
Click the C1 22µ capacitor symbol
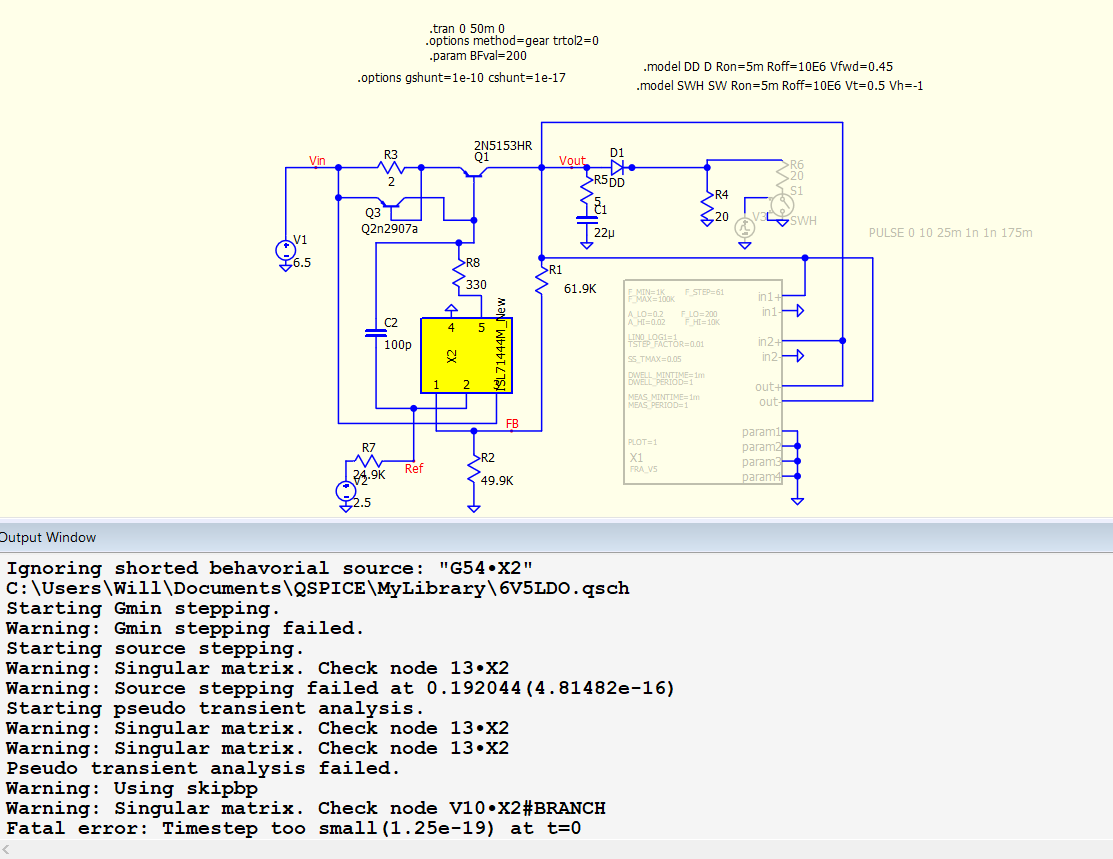point(587,222)
